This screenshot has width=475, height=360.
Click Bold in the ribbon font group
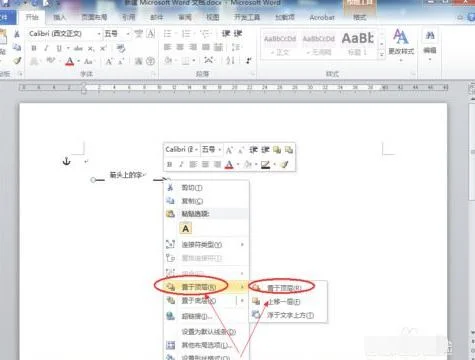pos(34,48)
